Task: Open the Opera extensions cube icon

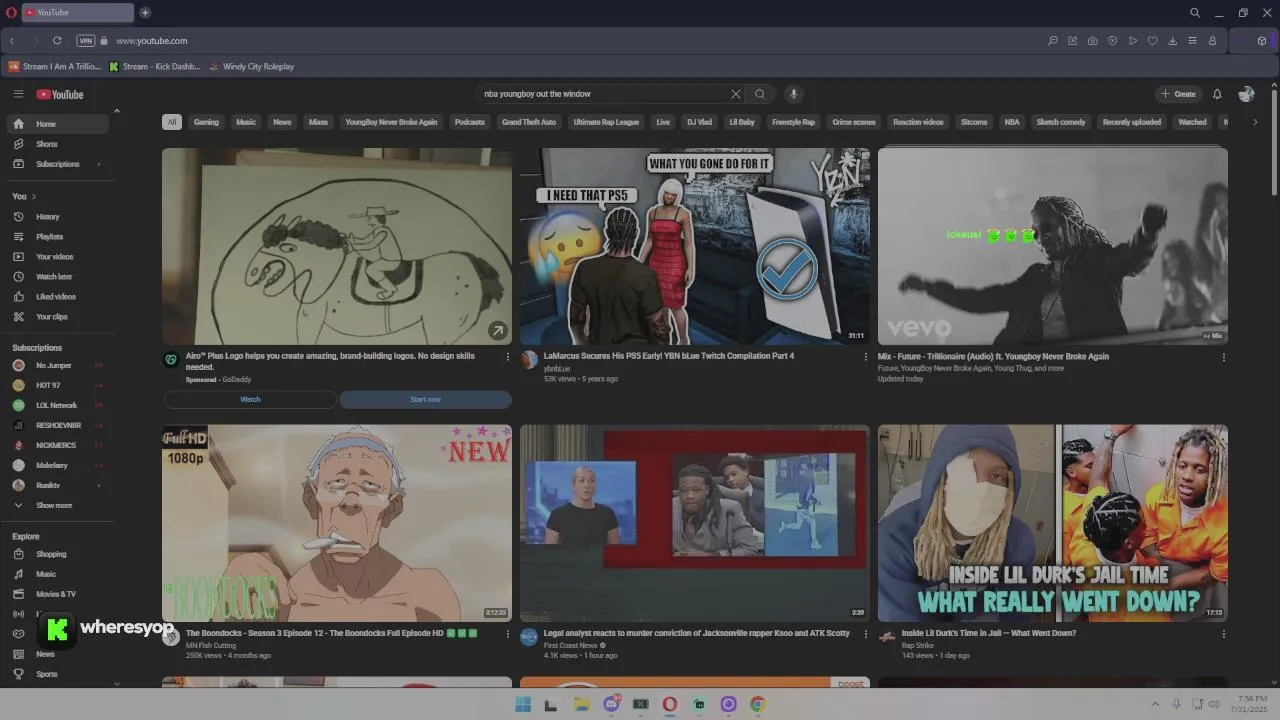Action: (x=1262, y=41)
